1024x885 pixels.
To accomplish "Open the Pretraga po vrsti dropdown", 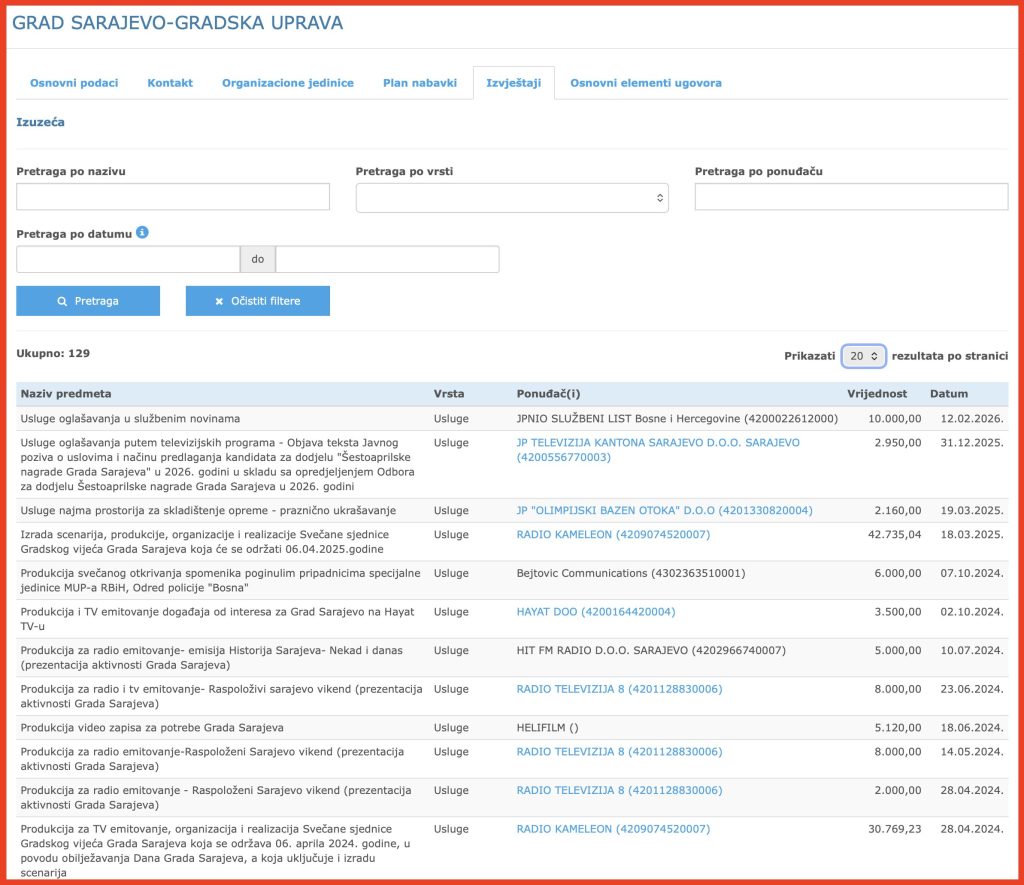I will tap(511, 198).
